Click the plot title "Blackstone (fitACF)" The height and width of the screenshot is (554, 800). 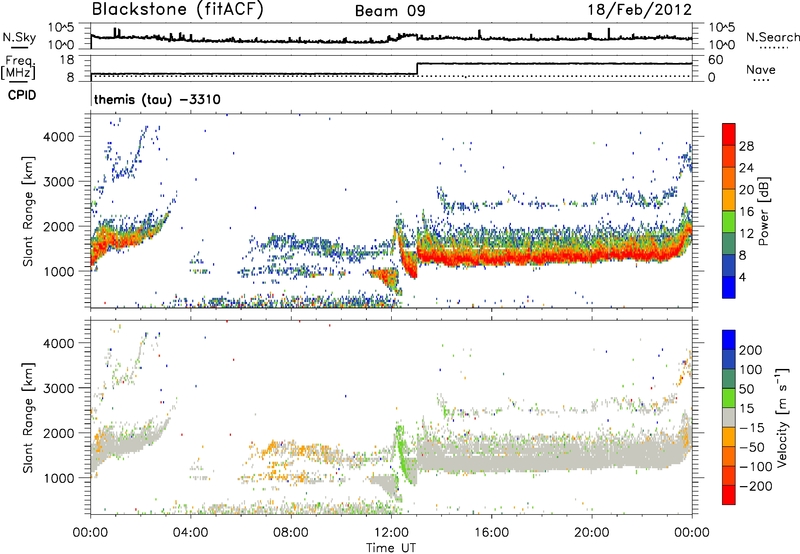178,9
